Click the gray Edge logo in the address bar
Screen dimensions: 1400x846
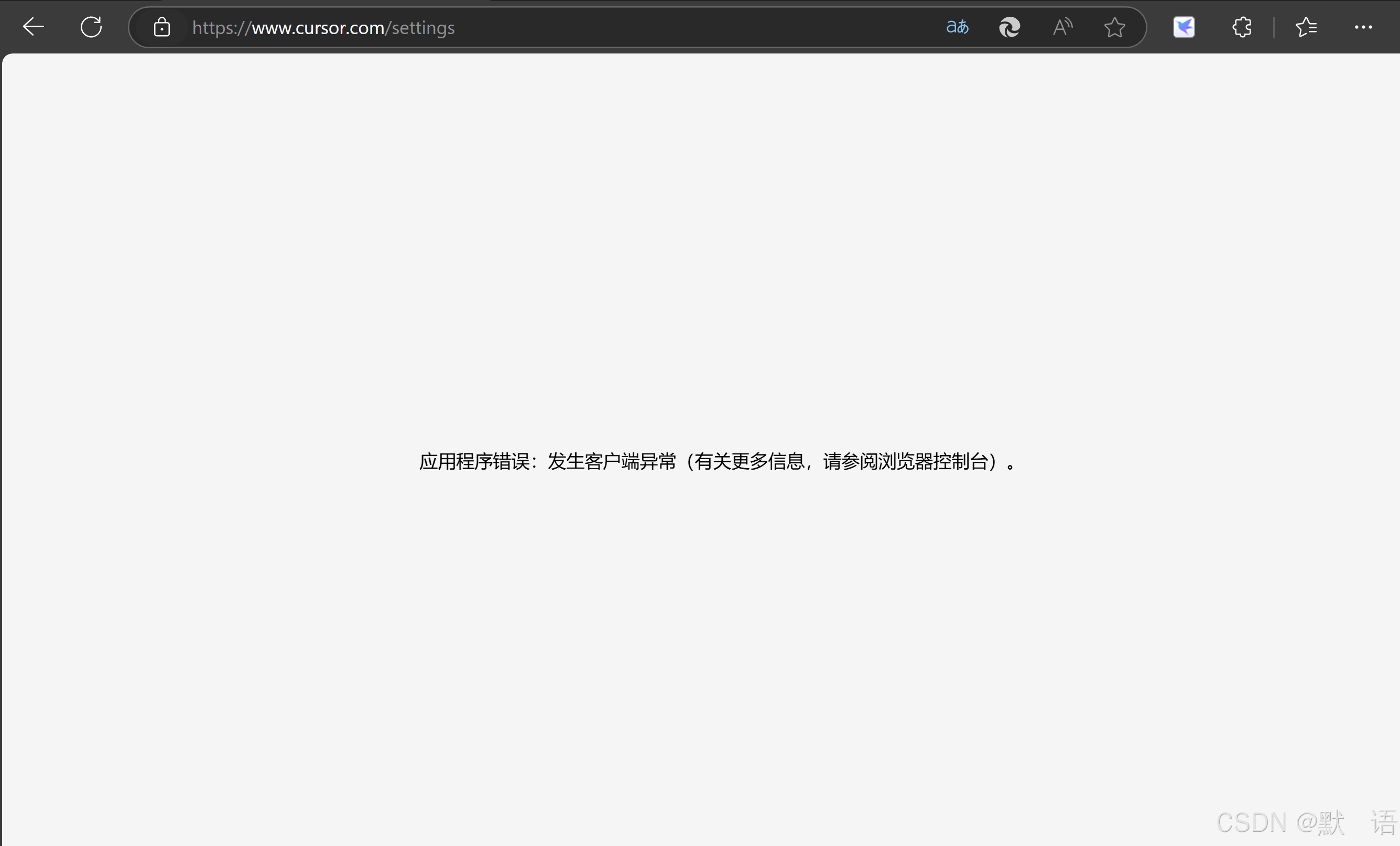(x=1010, y=27)
